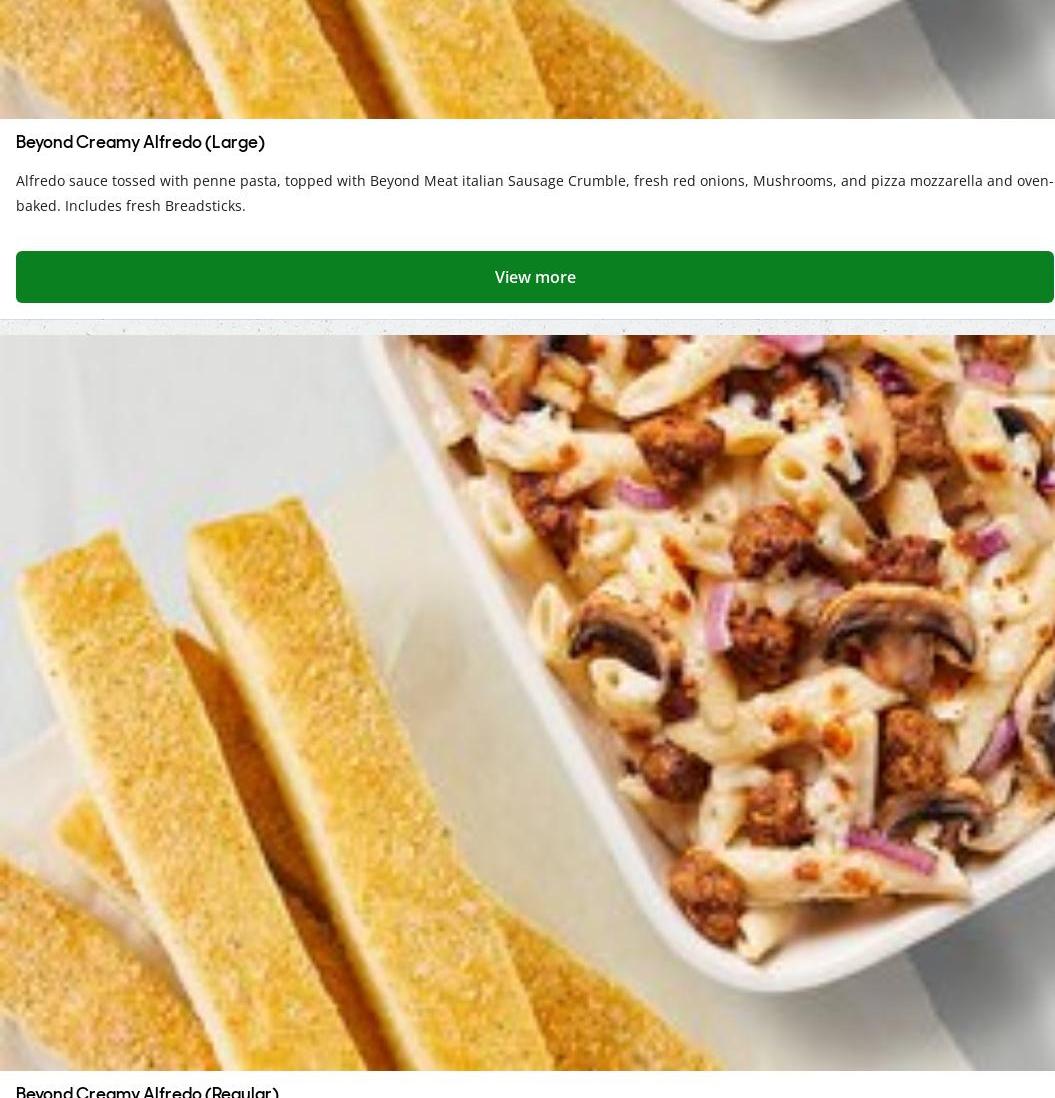Click the text "Includes fresh Breadsticks." in the description

[x=155, y=206]
